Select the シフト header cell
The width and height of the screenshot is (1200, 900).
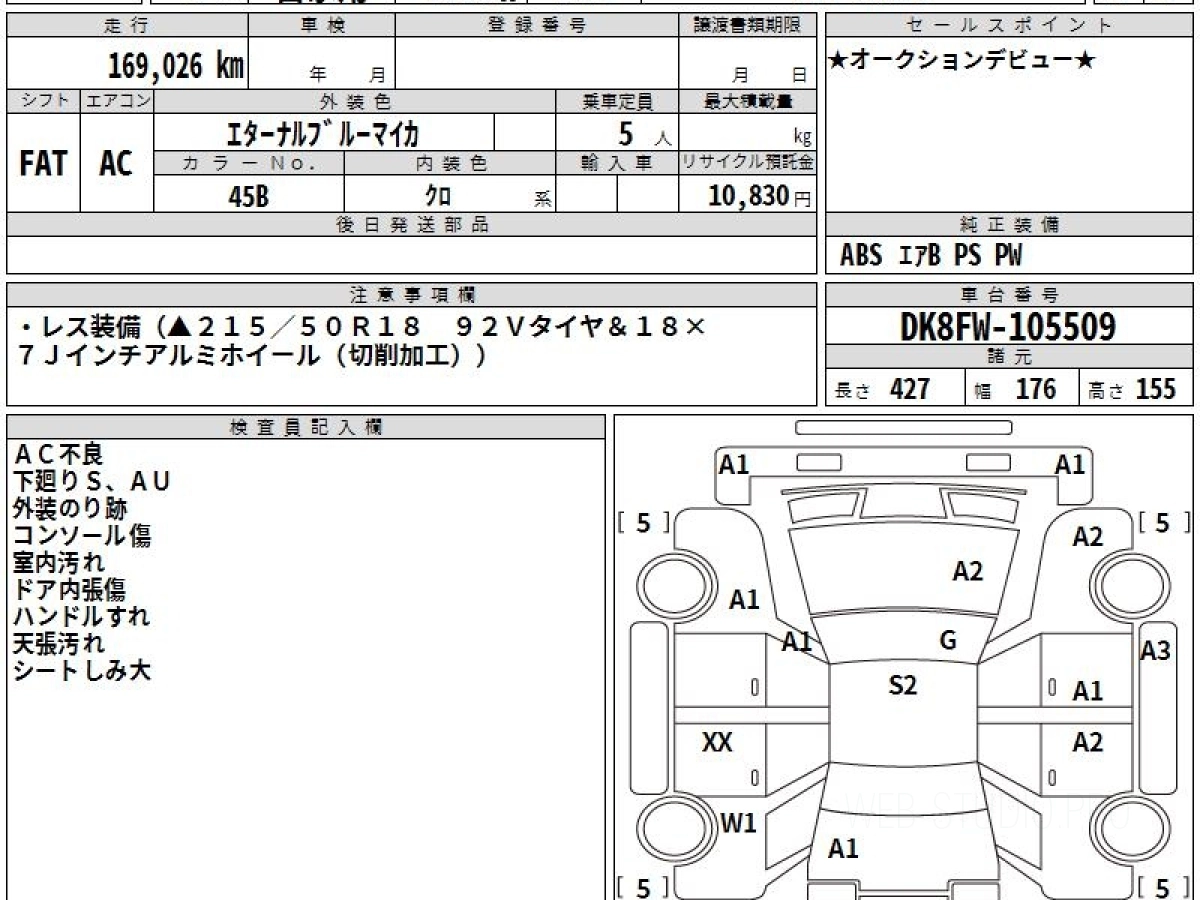click(44, 101)
